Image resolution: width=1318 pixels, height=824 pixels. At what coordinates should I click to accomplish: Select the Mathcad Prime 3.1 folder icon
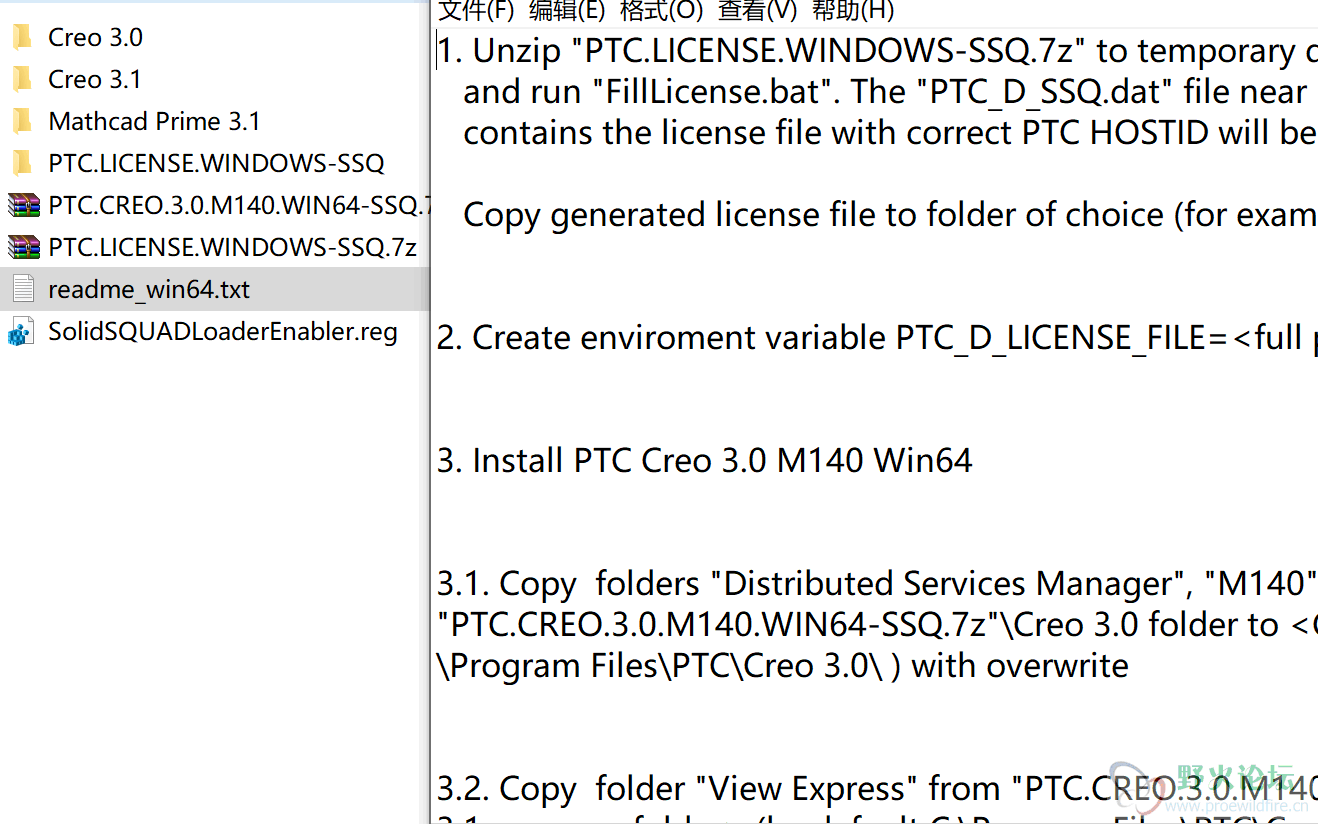tap(22, 122)
